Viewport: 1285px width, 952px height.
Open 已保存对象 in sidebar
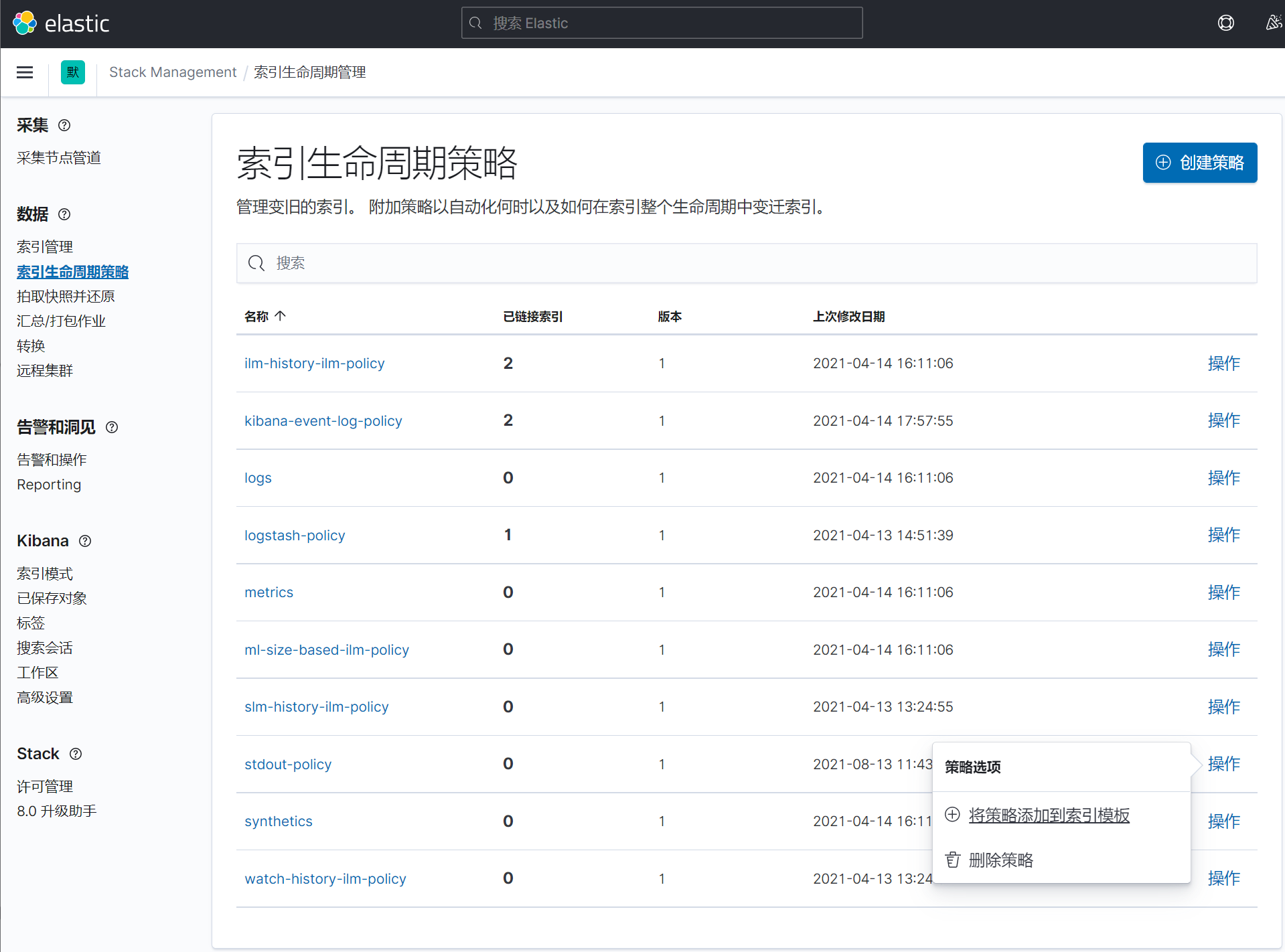pos(52,599)
